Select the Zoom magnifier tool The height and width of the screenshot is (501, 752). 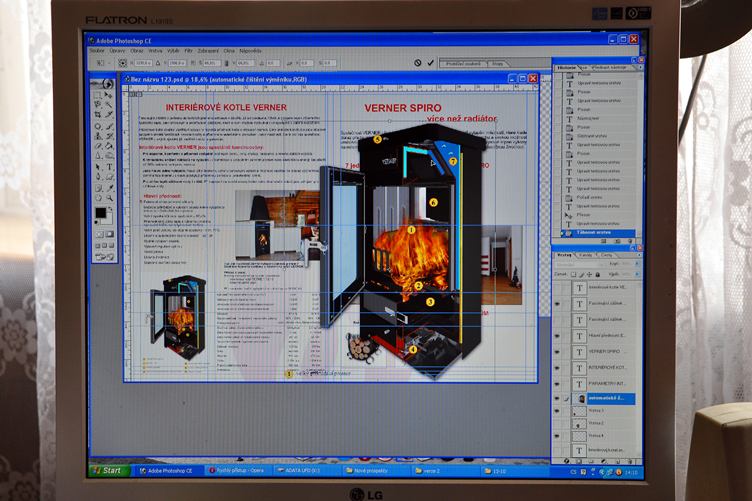(109, 198)
